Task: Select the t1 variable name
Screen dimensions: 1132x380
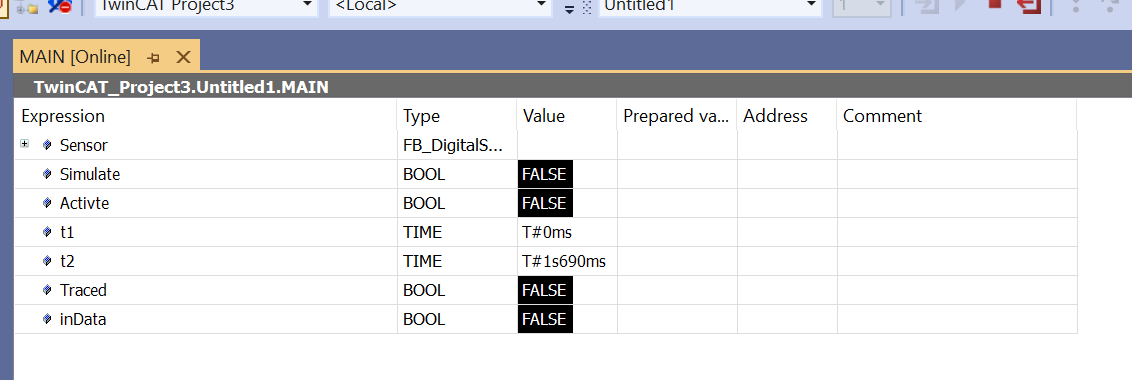Action: 67,232
